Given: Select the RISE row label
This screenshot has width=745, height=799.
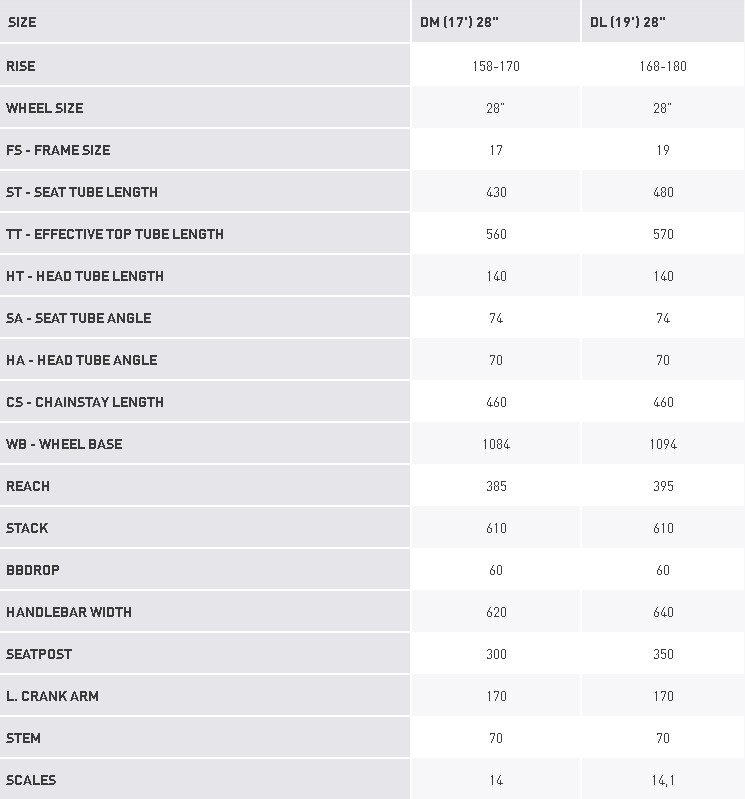Looking at the screenshot, I should pos(21,66).
